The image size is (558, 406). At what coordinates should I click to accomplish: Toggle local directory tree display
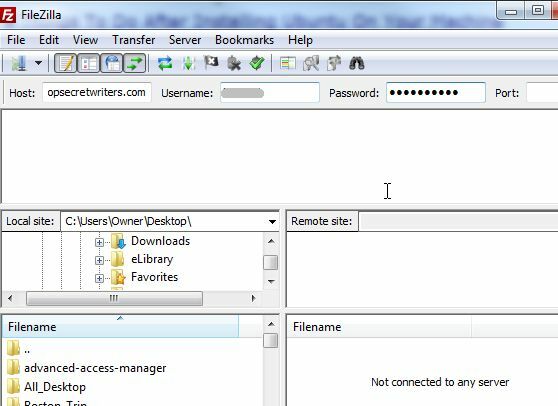(x=88, y=64)
